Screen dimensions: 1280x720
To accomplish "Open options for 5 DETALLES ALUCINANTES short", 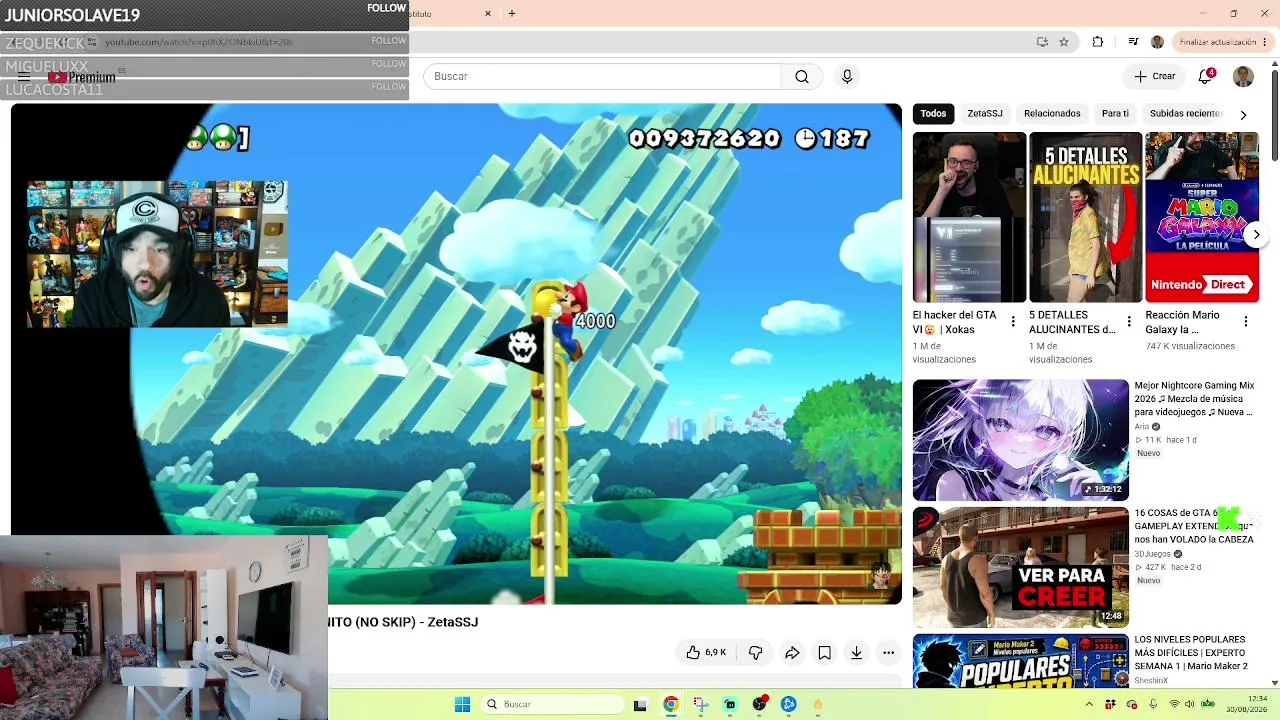I will point(1129,322).
